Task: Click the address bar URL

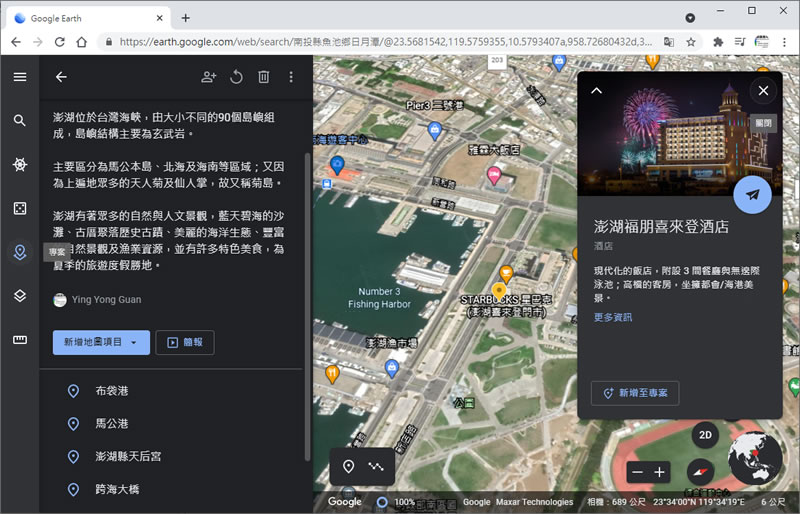Action: [x=385, y=42]
